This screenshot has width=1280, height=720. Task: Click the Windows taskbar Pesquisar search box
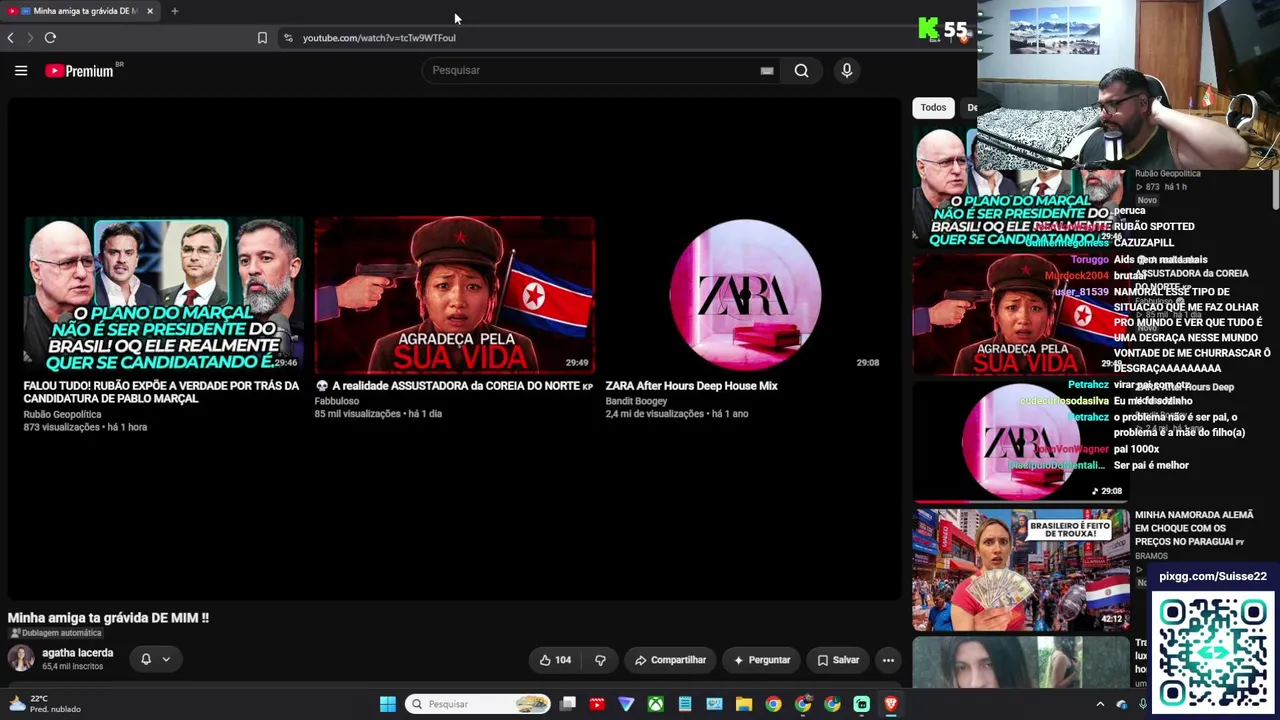coord(478,704)
